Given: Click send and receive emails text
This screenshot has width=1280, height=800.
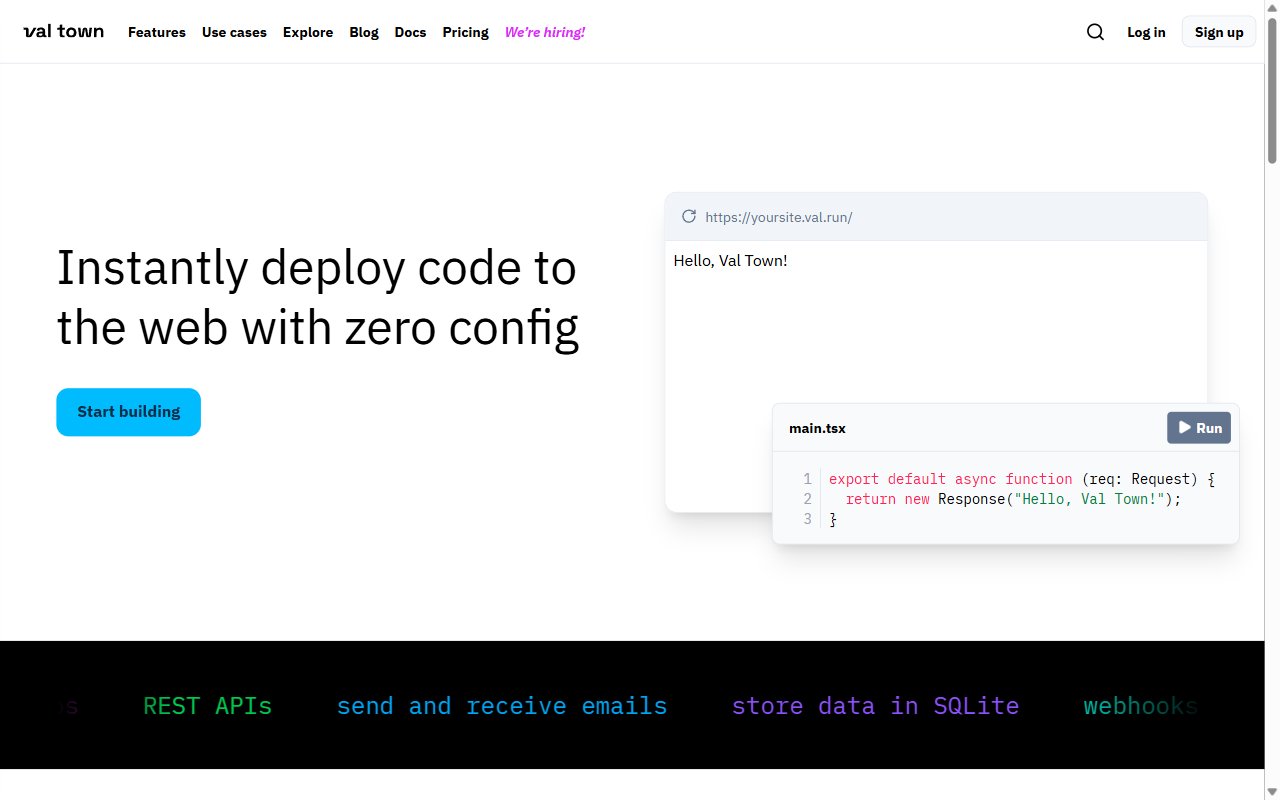Looking at the screenshot, I should point(502,706).
